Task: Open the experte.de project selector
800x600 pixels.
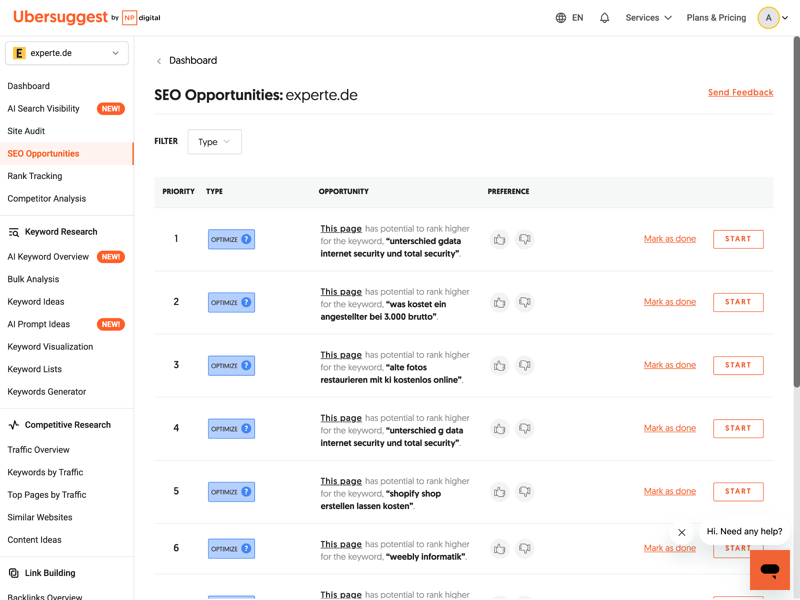Action: [x=67, y=53]
